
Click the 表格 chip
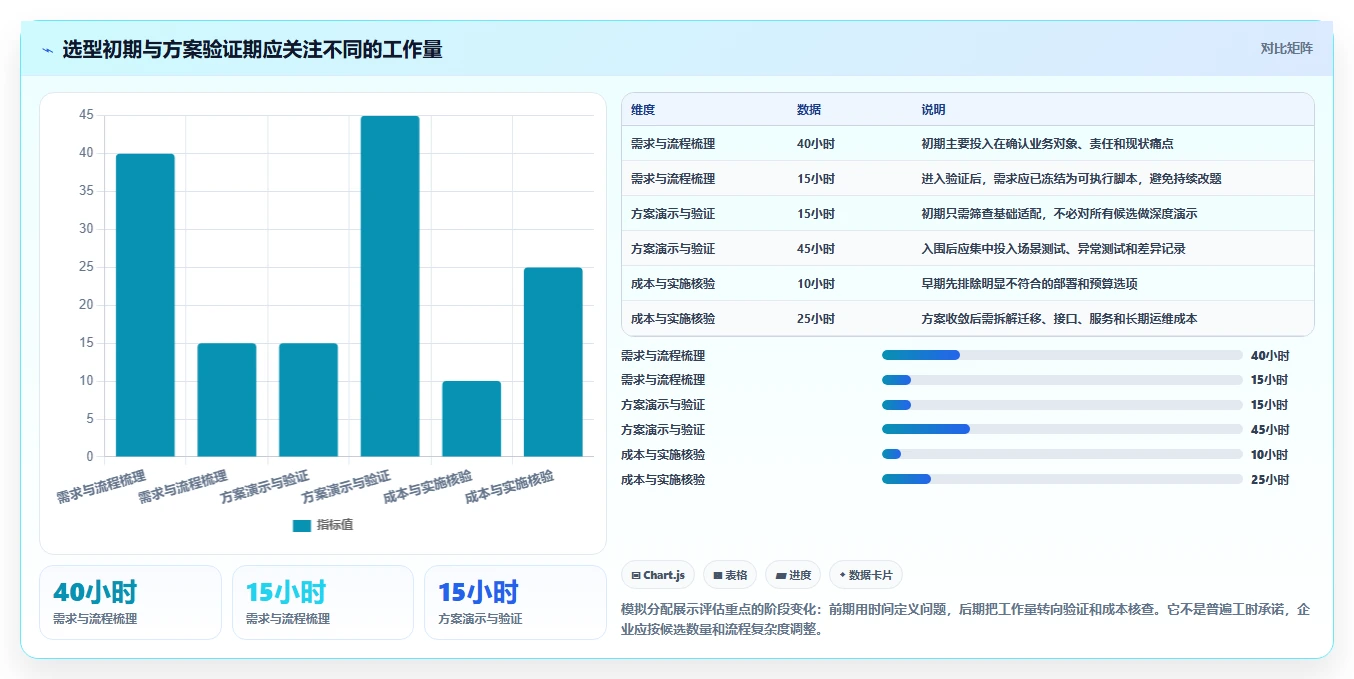pyautogui.click(x=730, y=575)
